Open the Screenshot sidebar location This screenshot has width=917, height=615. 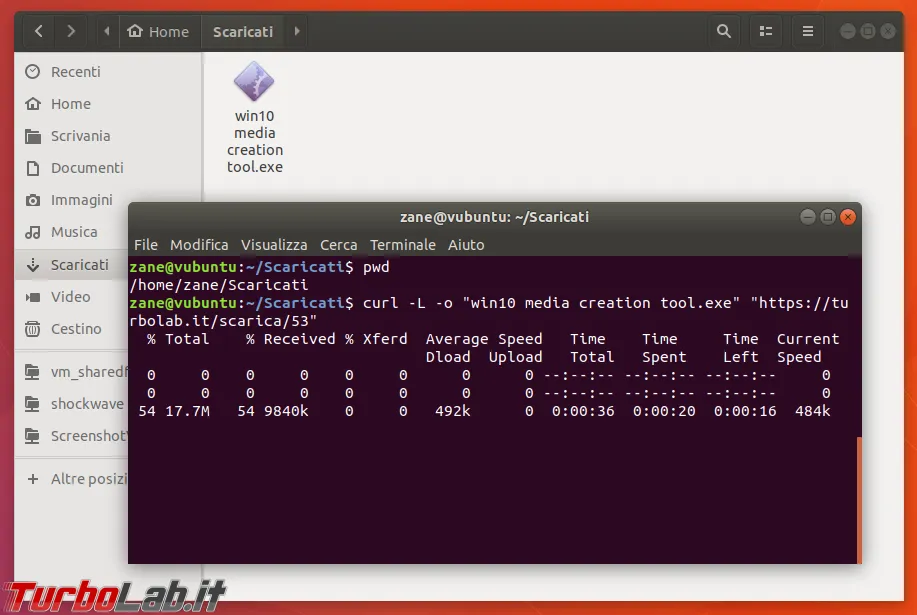pos(73,436)
